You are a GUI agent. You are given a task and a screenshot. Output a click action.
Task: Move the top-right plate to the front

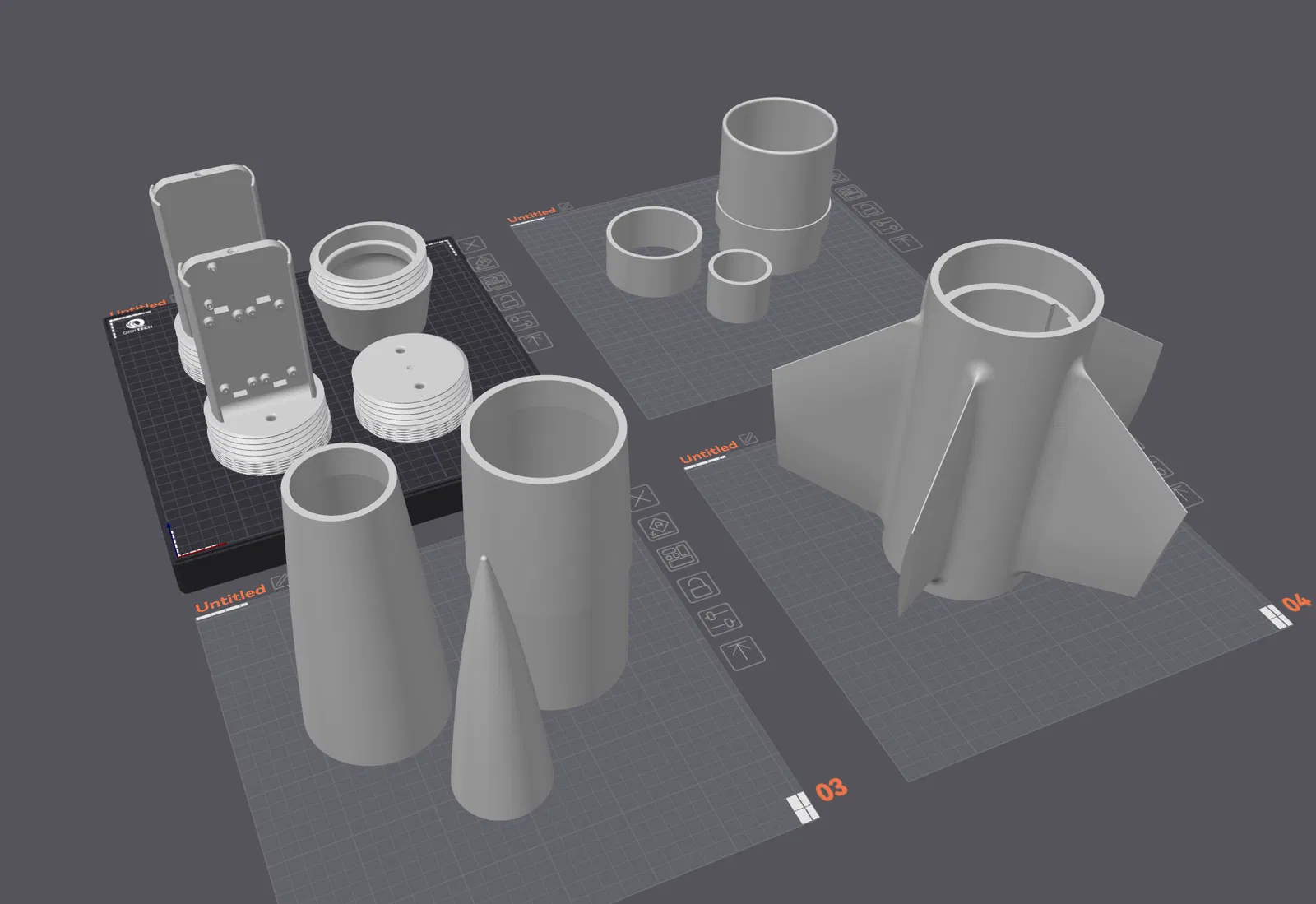click(x=905, y=242)
